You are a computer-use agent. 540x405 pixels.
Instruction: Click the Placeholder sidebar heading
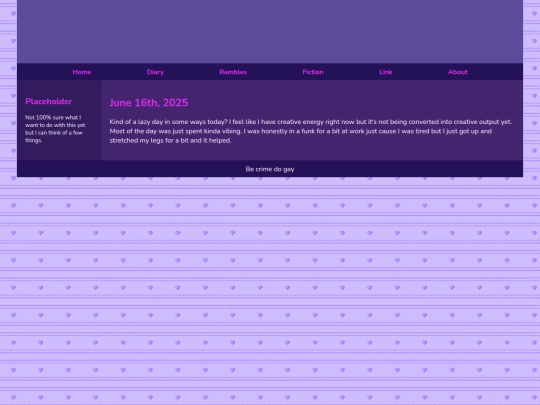[x=49, y=101]
